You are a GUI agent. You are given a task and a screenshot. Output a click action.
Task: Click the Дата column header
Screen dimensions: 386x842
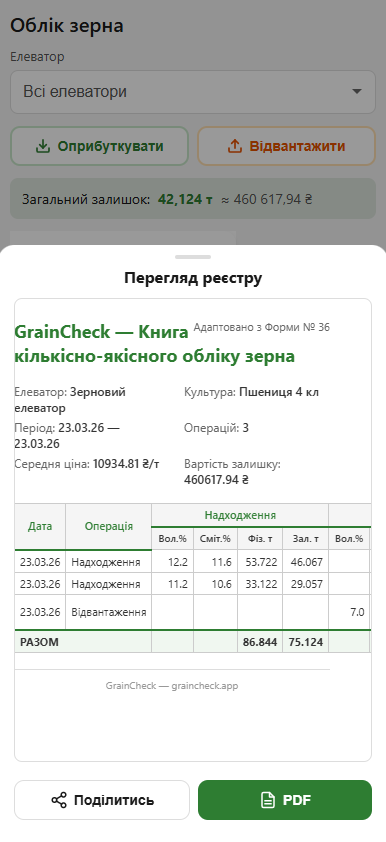coord(40,526)
